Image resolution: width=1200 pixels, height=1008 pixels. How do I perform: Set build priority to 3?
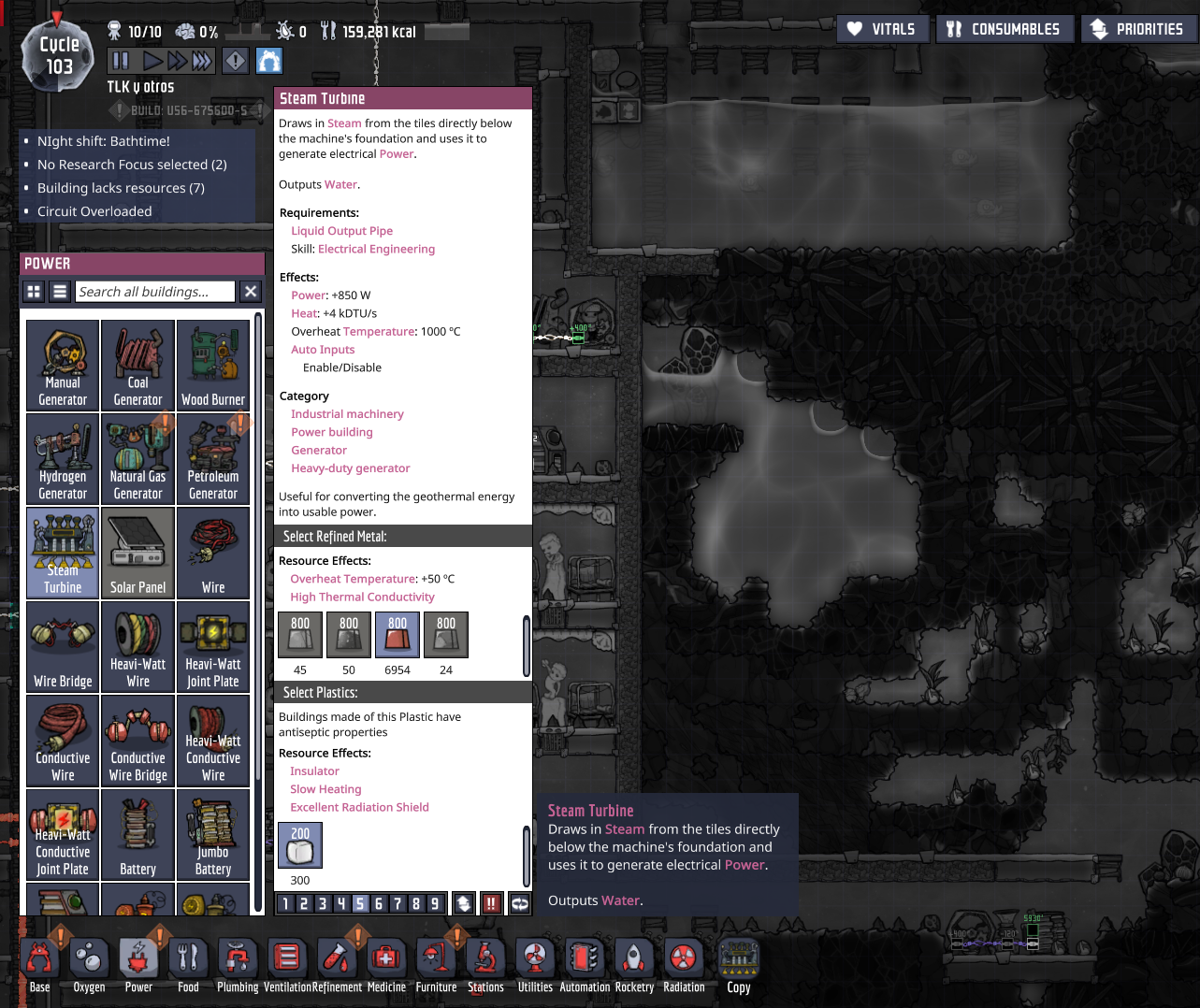[x=323, y=903]
